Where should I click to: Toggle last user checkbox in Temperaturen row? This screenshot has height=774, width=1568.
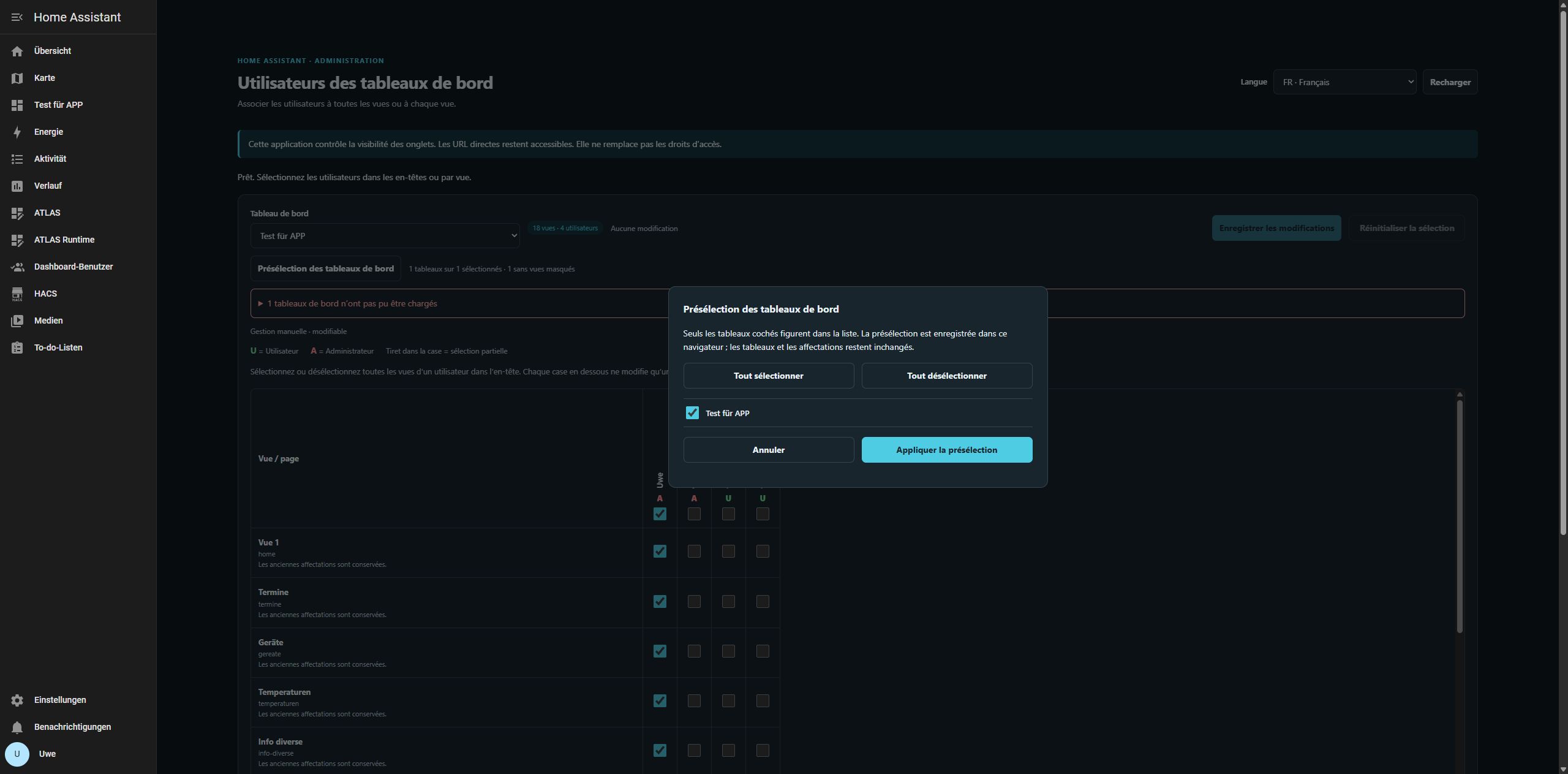[763, 700]
